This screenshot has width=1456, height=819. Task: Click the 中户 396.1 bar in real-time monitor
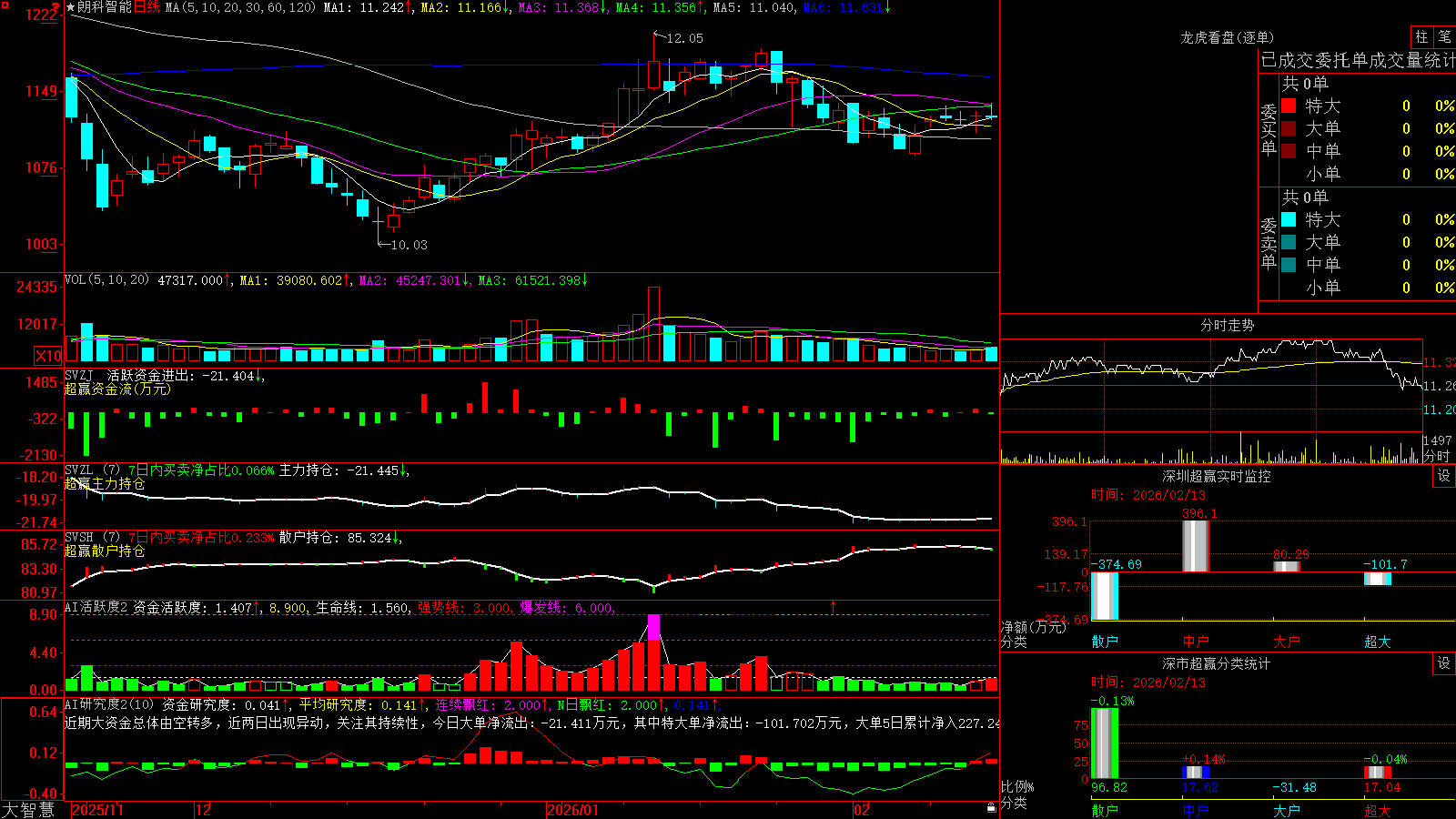coord(1196,546)
